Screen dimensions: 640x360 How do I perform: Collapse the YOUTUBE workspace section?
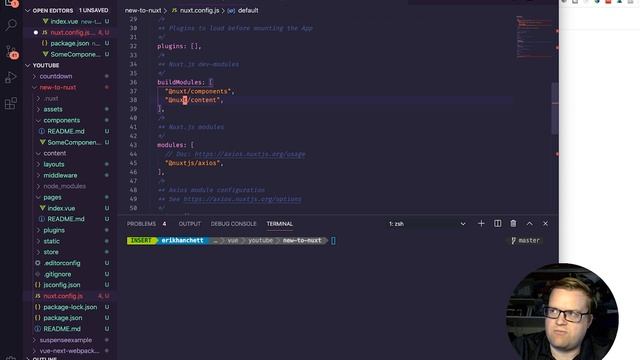(x=28, y=65)
